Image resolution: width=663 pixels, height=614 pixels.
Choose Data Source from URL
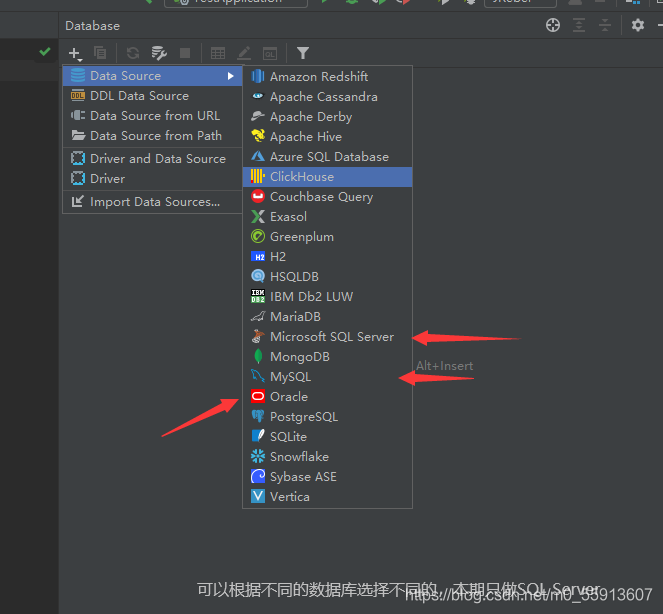[x=152, y=116]
